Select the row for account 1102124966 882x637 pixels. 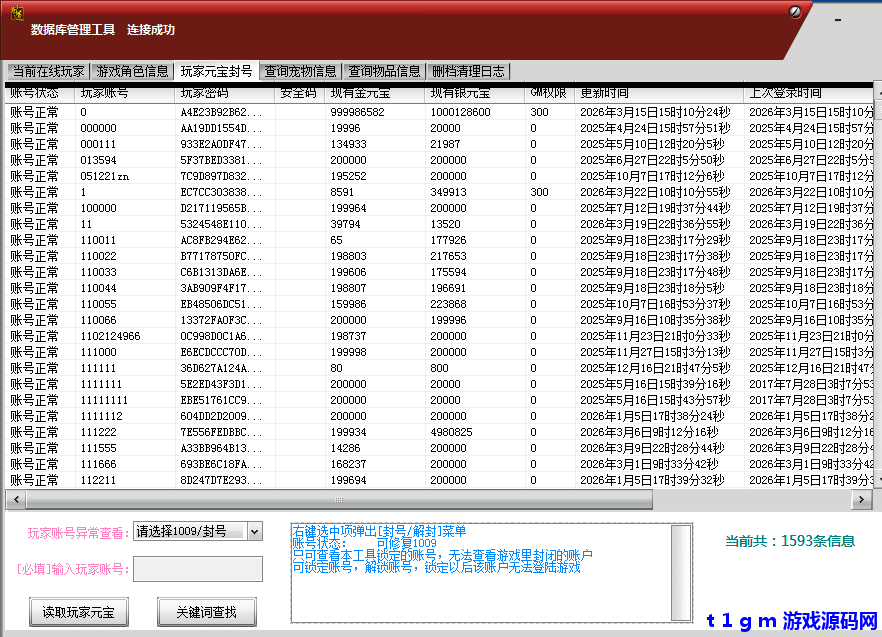click(110, 336)
